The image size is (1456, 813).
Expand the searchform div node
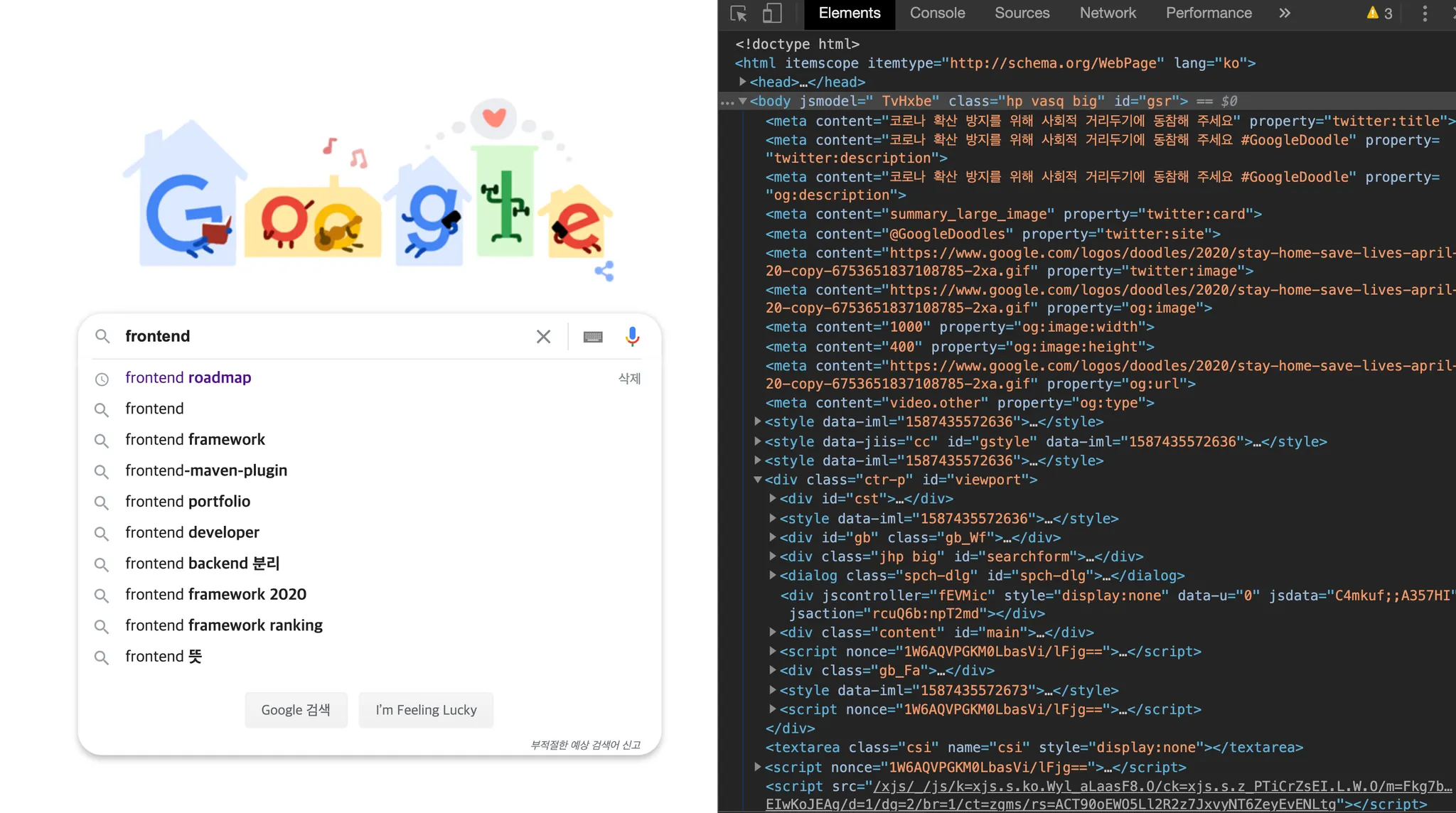773,556
